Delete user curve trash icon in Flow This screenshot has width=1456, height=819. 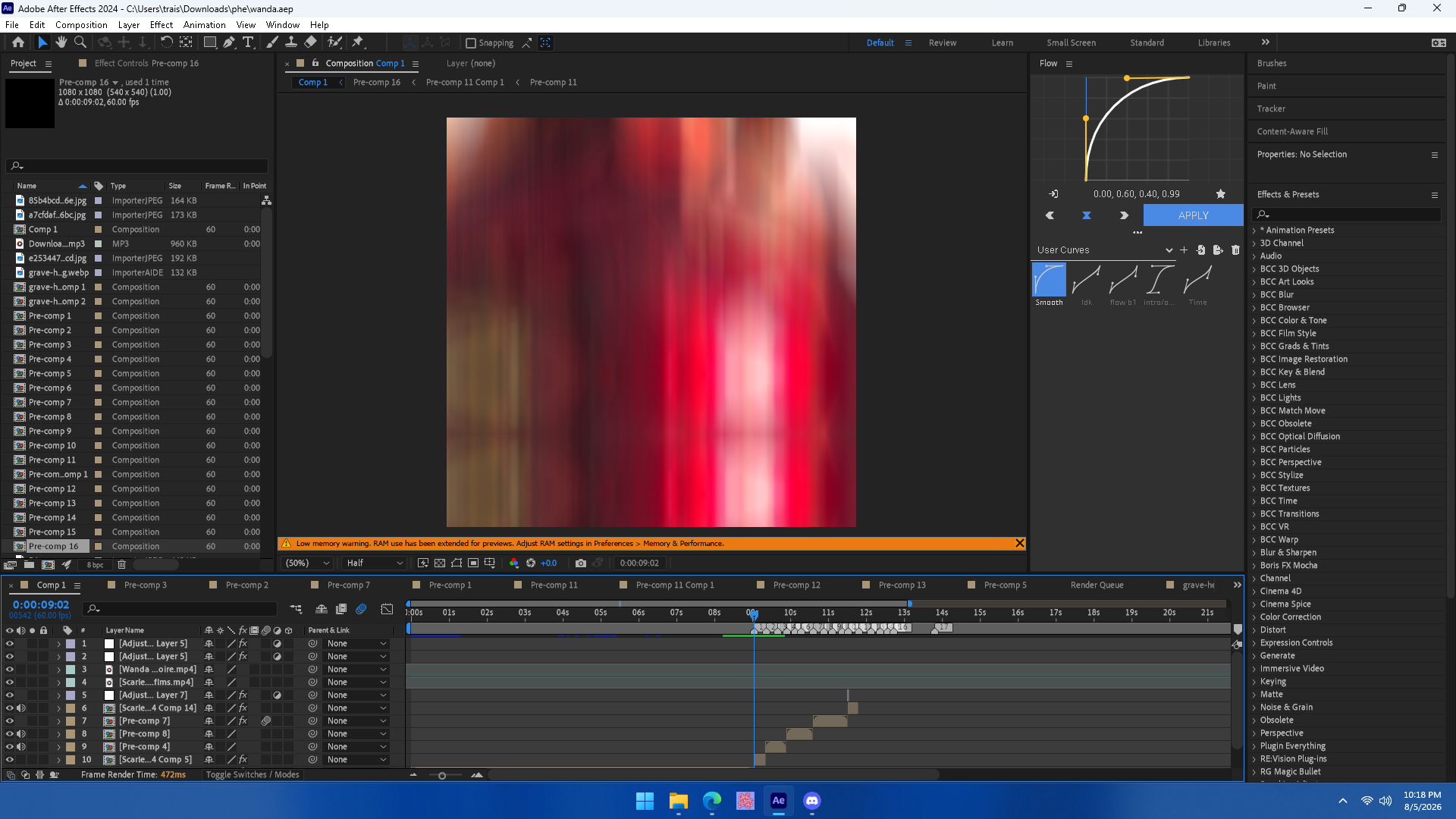coord(1235,249)
